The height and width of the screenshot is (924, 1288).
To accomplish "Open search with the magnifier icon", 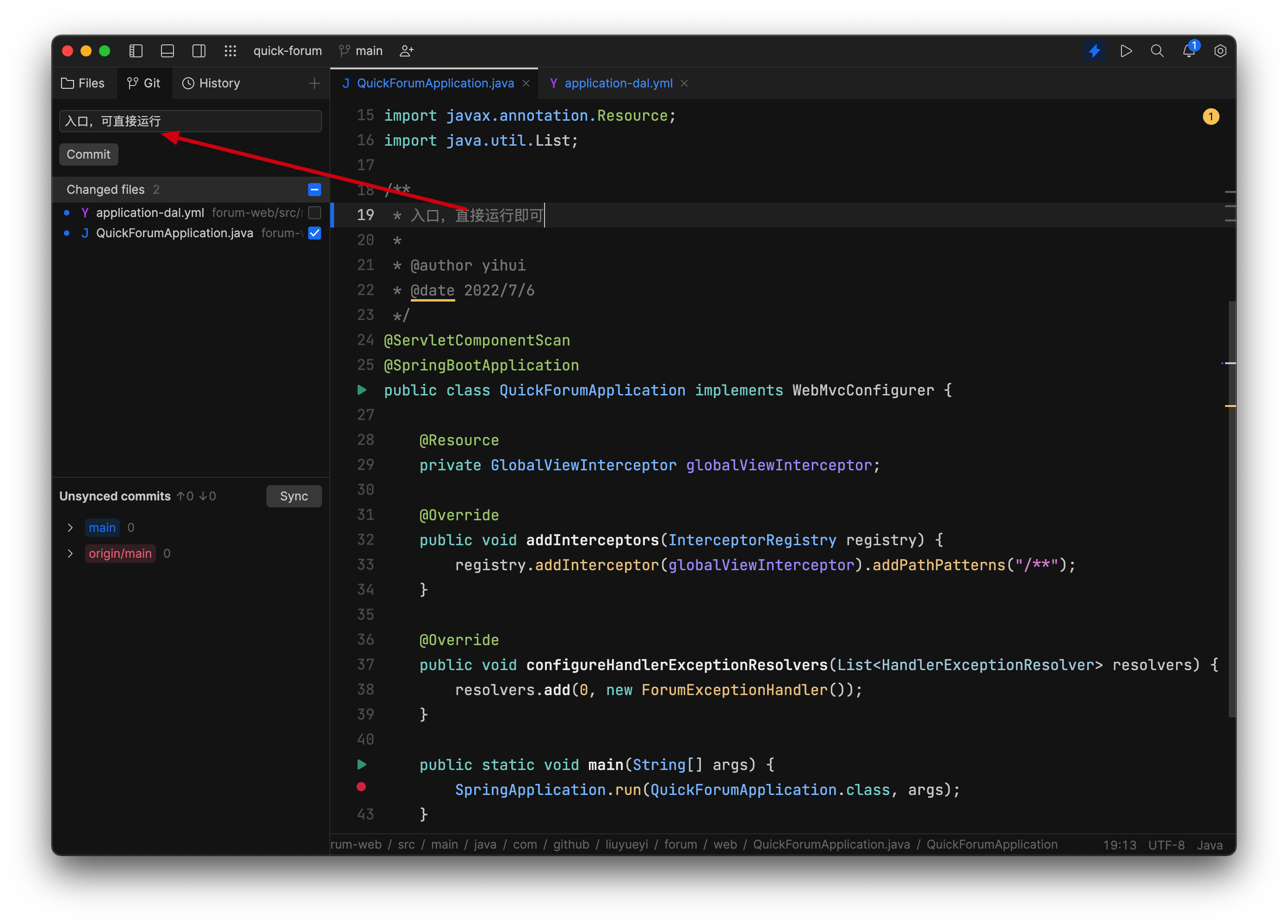I will [1157, 50].
